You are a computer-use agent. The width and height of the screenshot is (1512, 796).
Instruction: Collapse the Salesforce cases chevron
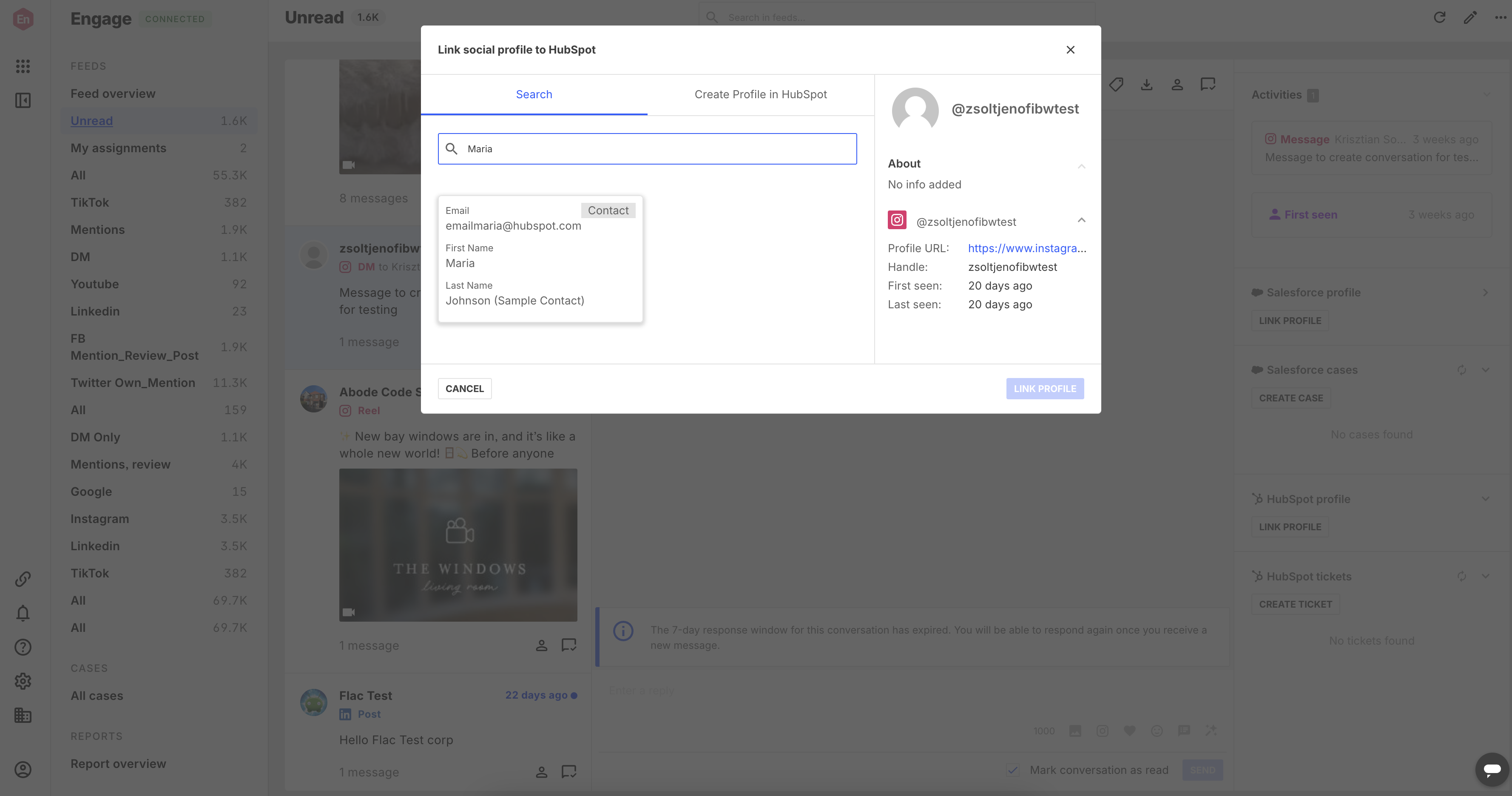(x=1485, y=370)
